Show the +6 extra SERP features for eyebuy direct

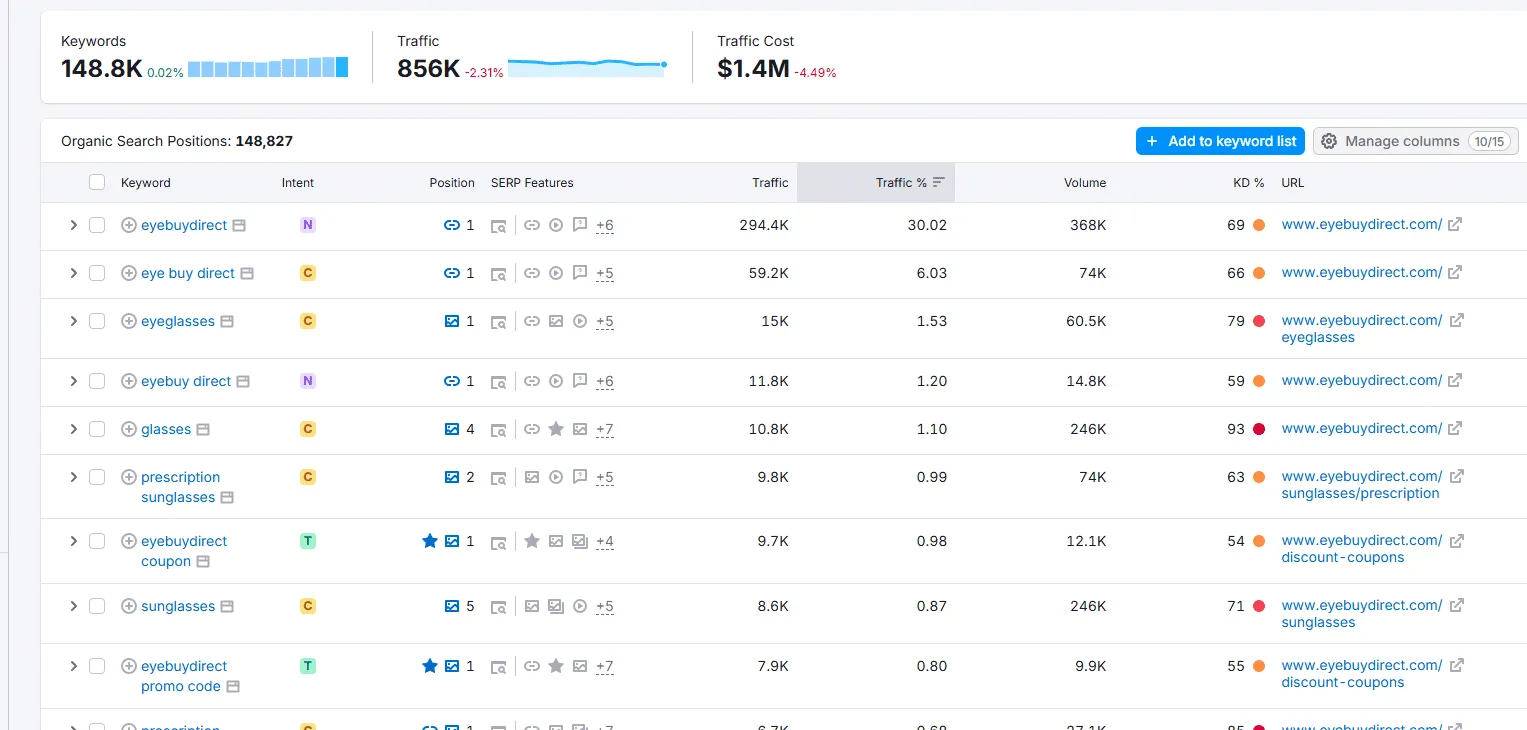pyautogui.click(x=604, y=381)
